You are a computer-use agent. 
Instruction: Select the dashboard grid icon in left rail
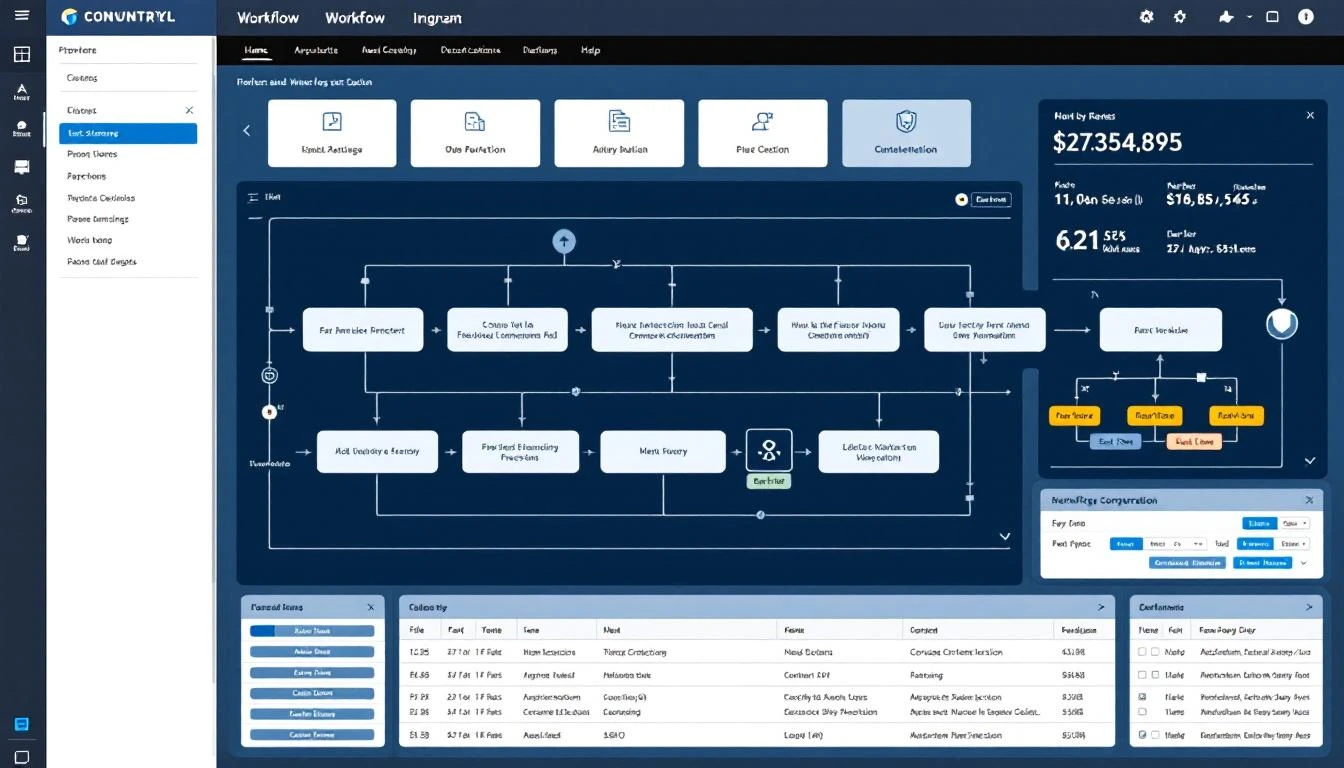tap(21, 55)
